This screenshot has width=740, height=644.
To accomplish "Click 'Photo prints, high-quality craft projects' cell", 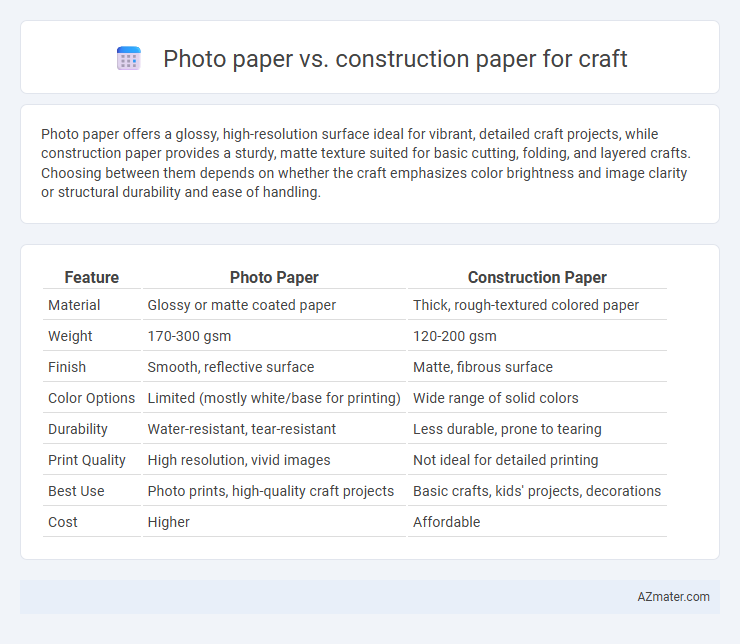I will tap(271, 491).
